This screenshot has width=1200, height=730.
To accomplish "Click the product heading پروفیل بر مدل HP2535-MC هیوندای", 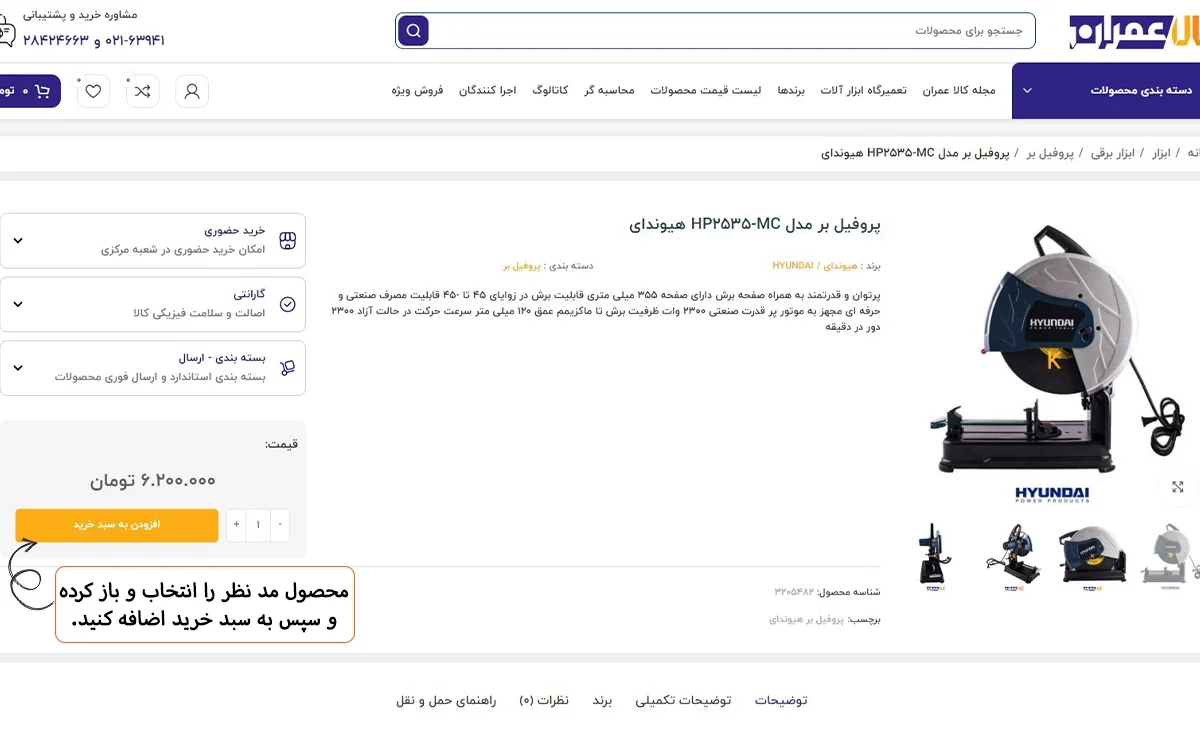I will (755, 224).
